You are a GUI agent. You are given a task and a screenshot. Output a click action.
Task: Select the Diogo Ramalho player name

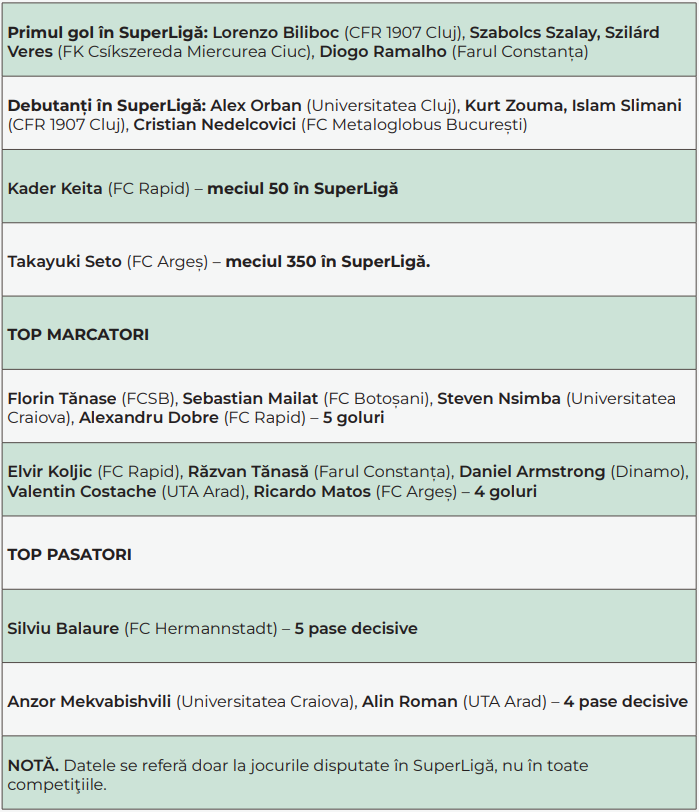(x=383, y=51)
